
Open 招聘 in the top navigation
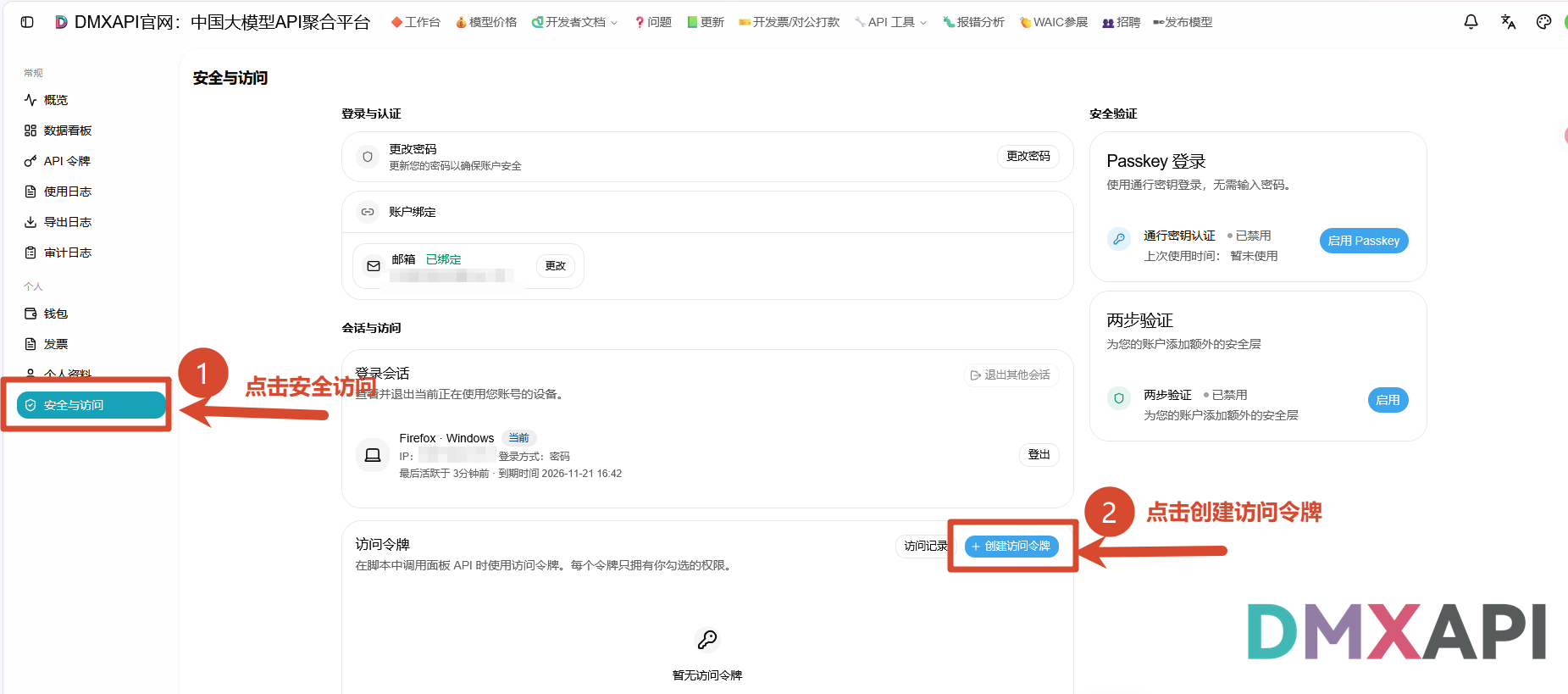click(1121, 22)
